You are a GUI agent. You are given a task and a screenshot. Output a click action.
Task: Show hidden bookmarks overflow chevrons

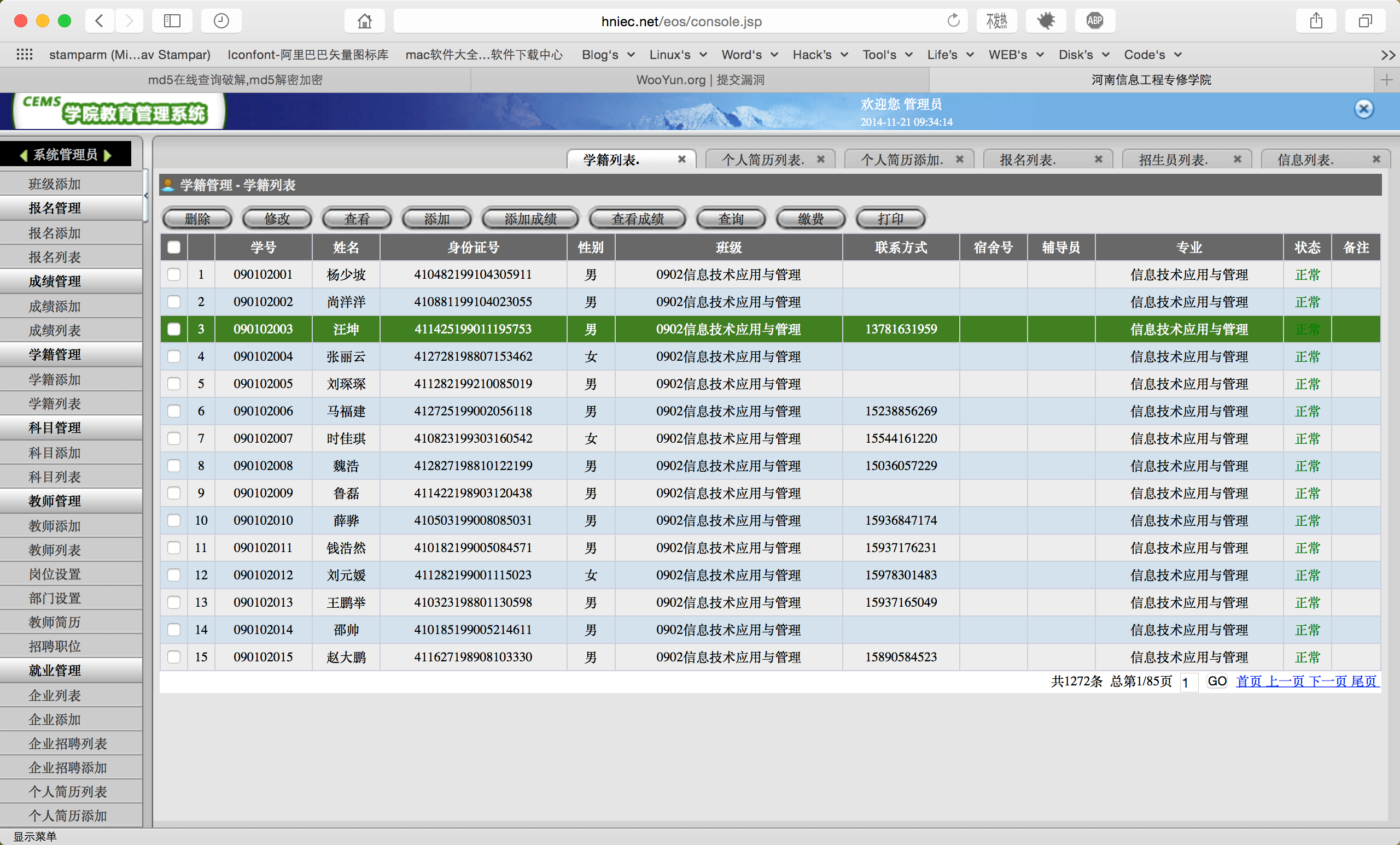tap(1388, 55)
